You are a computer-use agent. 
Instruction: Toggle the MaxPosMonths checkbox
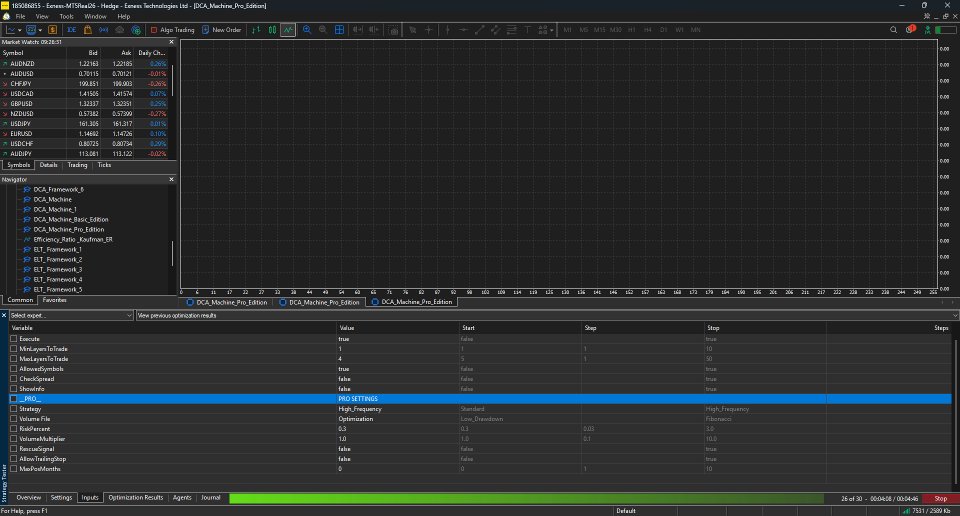pos(13,469)
